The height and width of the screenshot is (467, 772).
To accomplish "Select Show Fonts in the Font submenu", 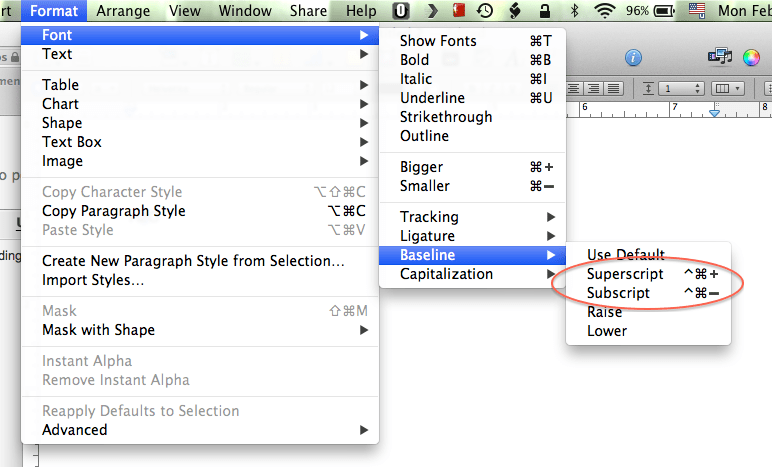I will point(438,41).
